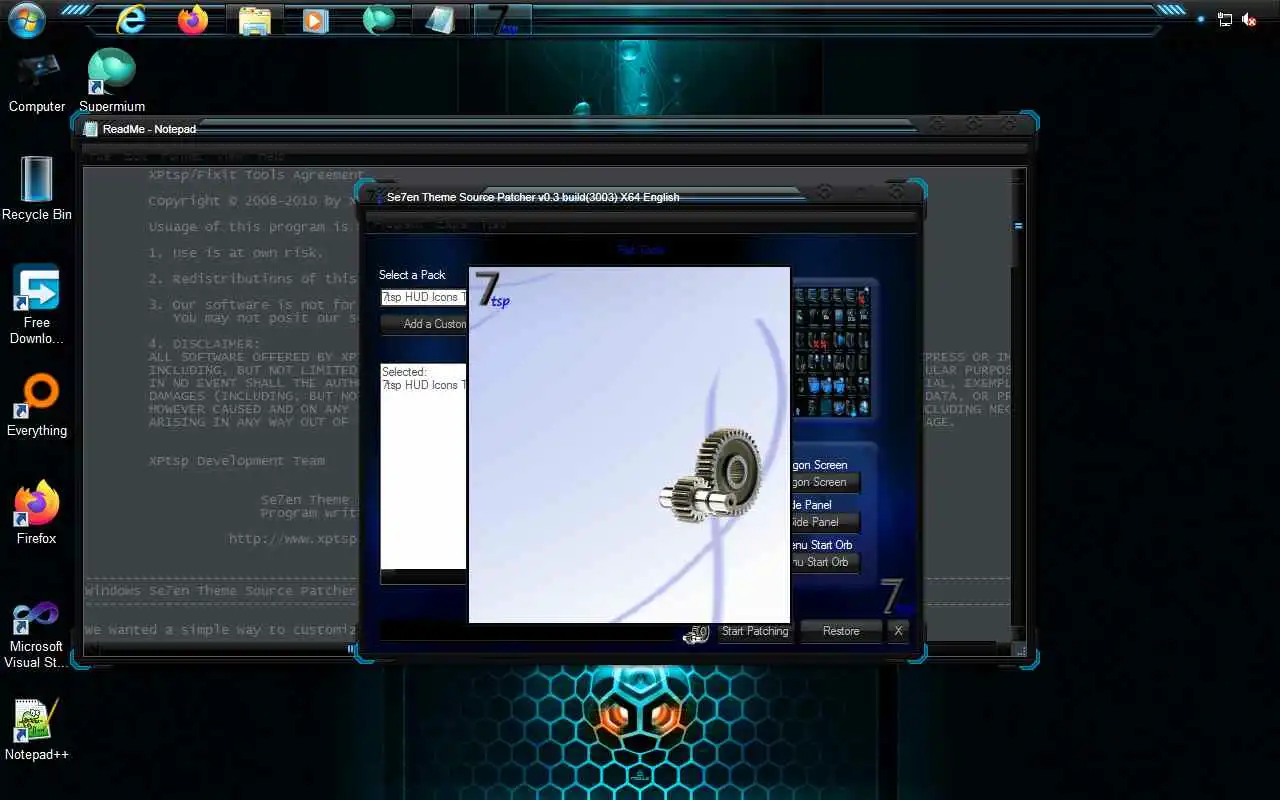
Task: Click the 7tsp logo on splash image
Action: coord(492,290)
